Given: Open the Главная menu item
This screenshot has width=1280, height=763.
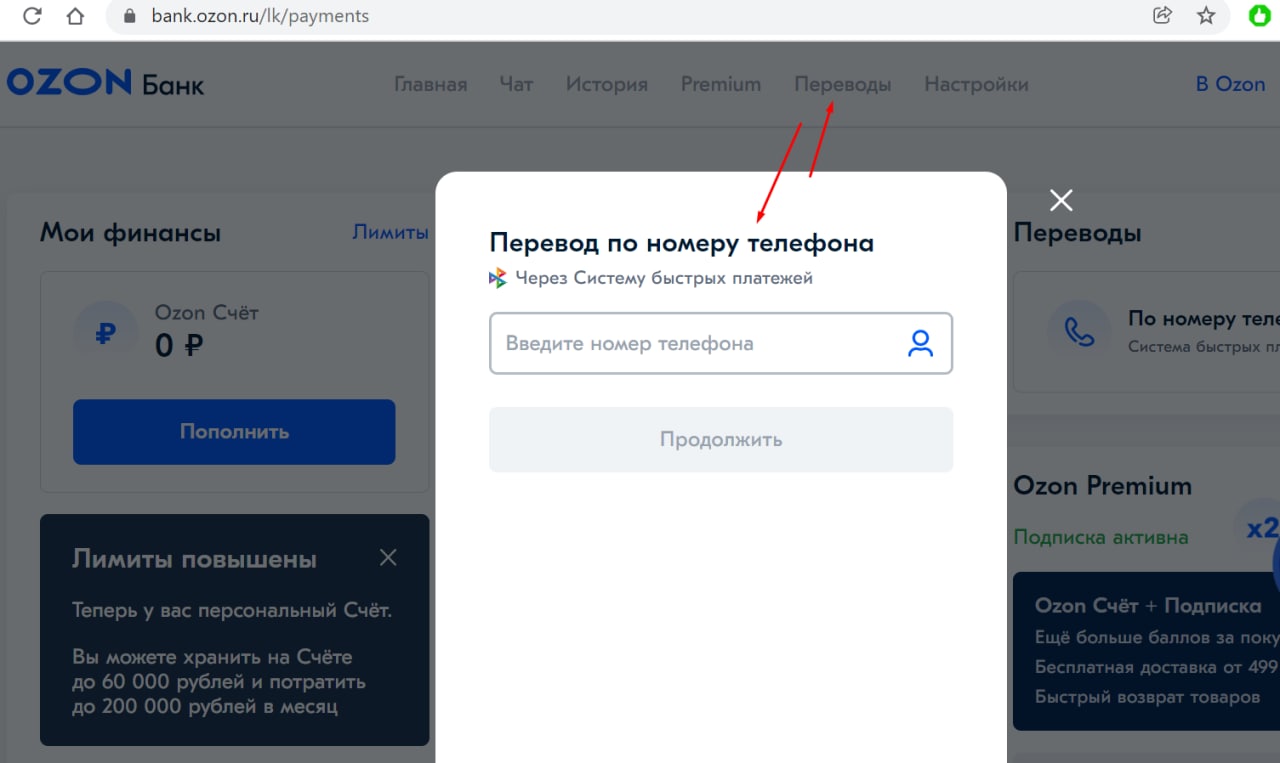Looking at the screenshot, I should tap(430, 84).
